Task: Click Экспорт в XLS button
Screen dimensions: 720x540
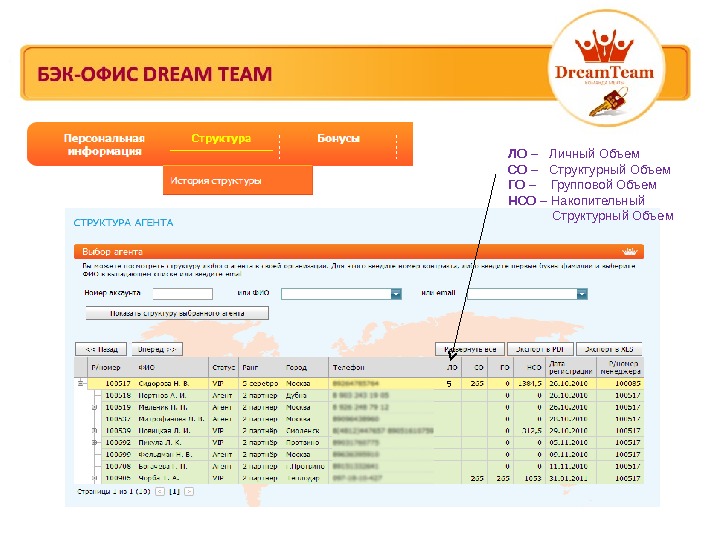Action: pos(609,349)
